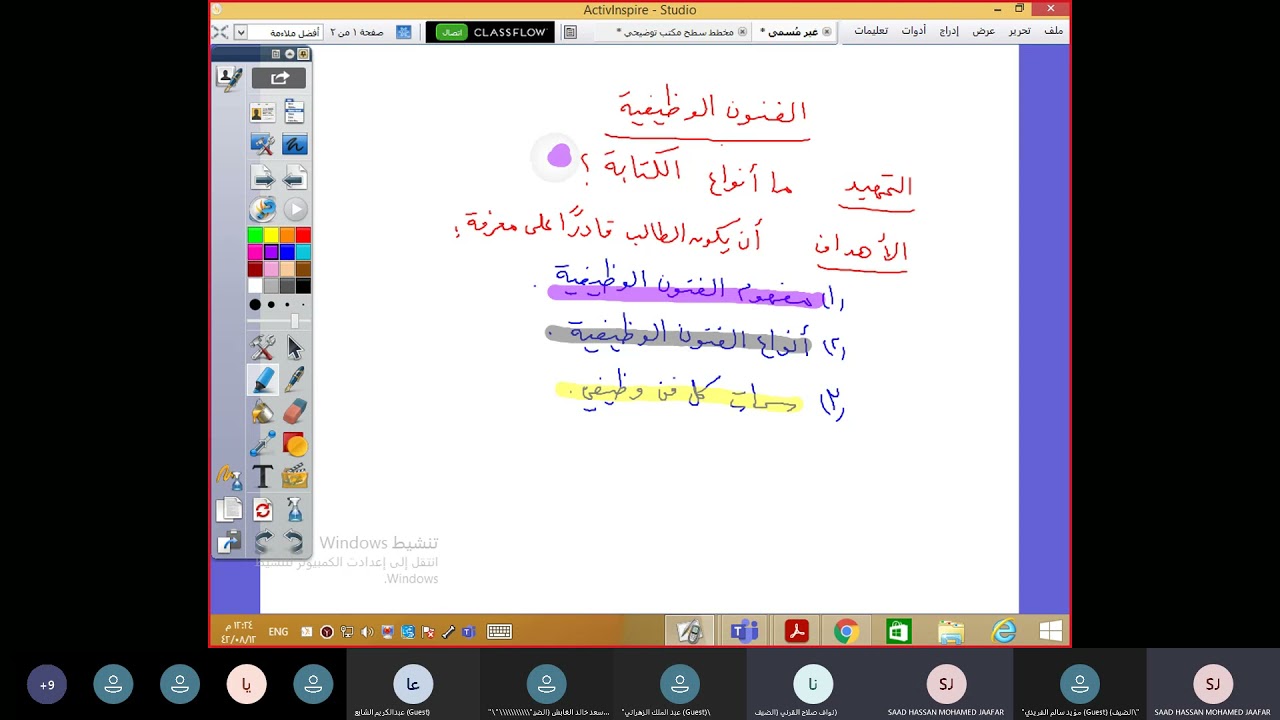
Task: Click the ENG language indicator
Action: pyautogui.click(x=278, y=632)
